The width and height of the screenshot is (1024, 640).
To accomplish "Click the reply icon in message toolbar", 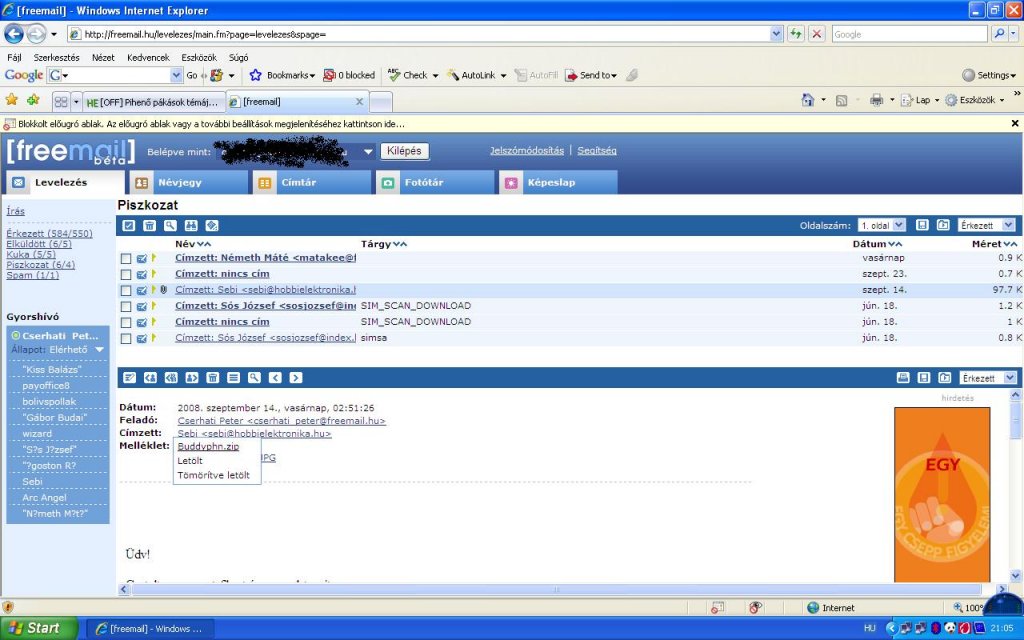I will pos(150,377).
